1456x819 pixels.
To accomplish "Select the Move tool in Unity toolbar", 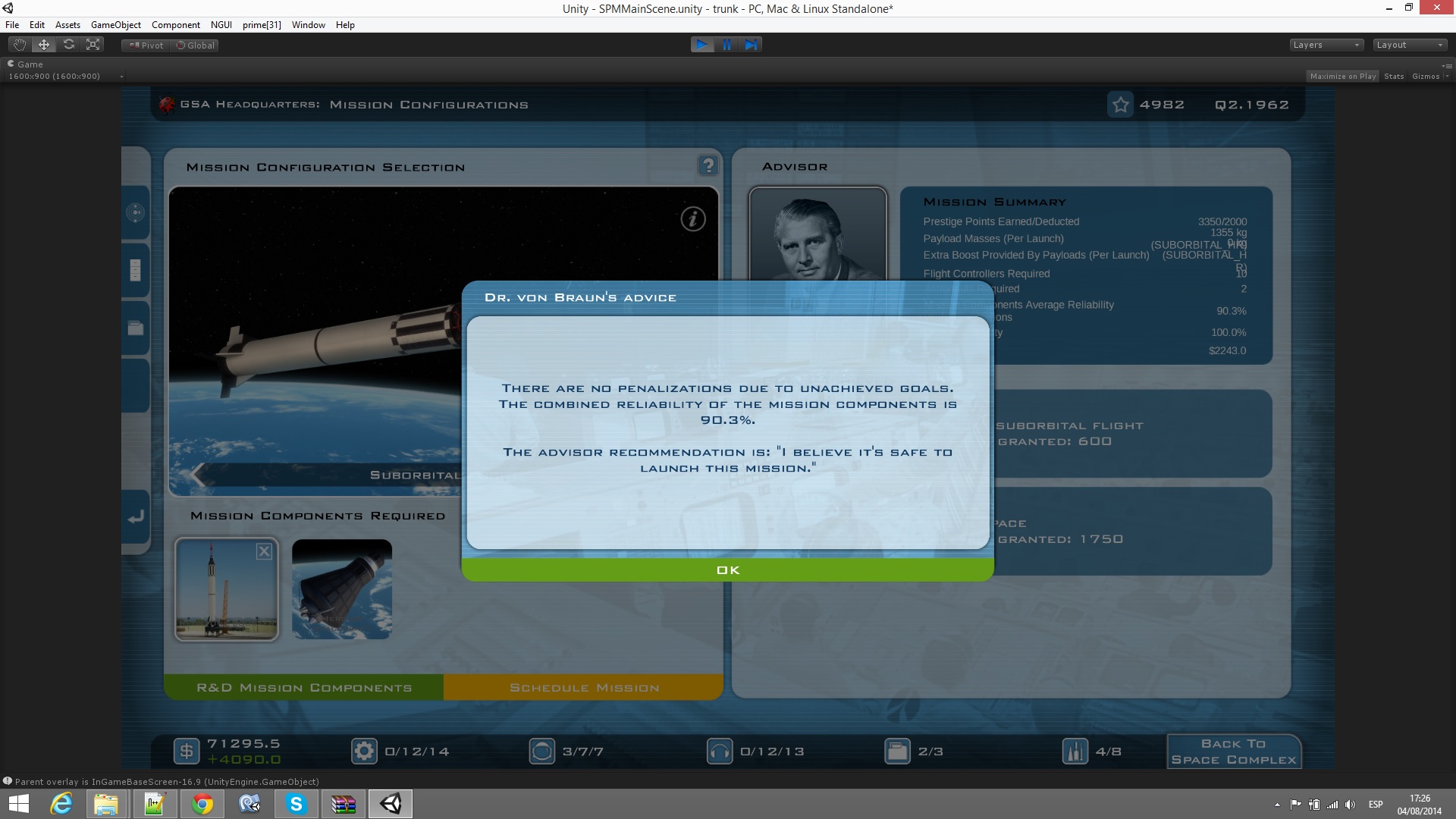I will [44, 45].
